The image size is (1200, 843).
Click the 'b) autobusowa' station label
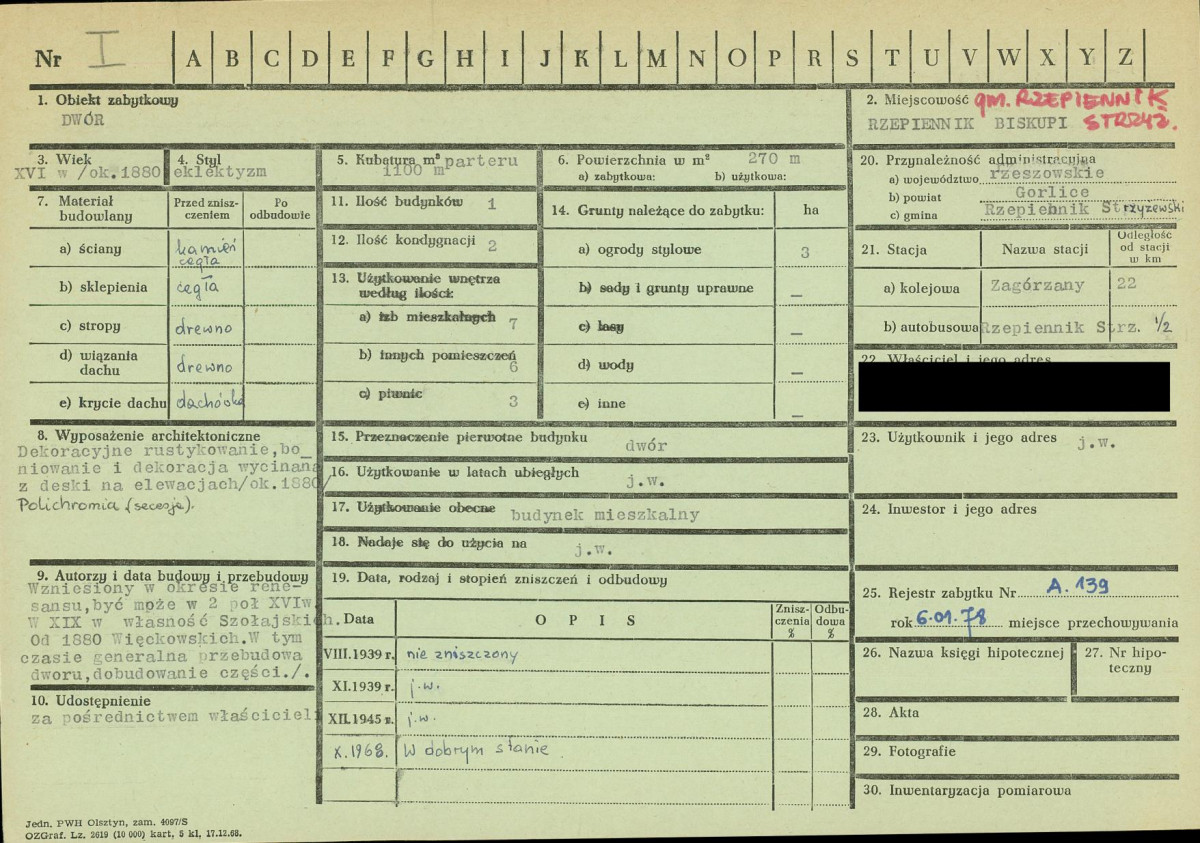tap(931, 327)
